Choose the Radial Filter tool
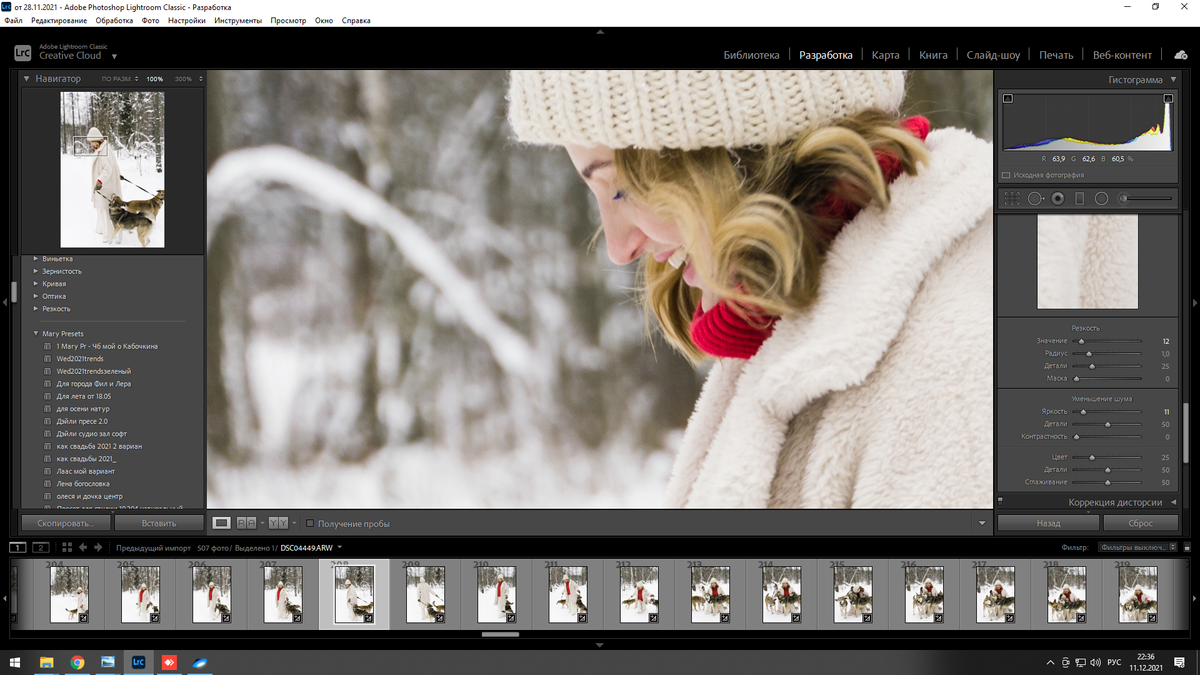Viewport: 1200px width, 675px height. tap(1101, 198)
